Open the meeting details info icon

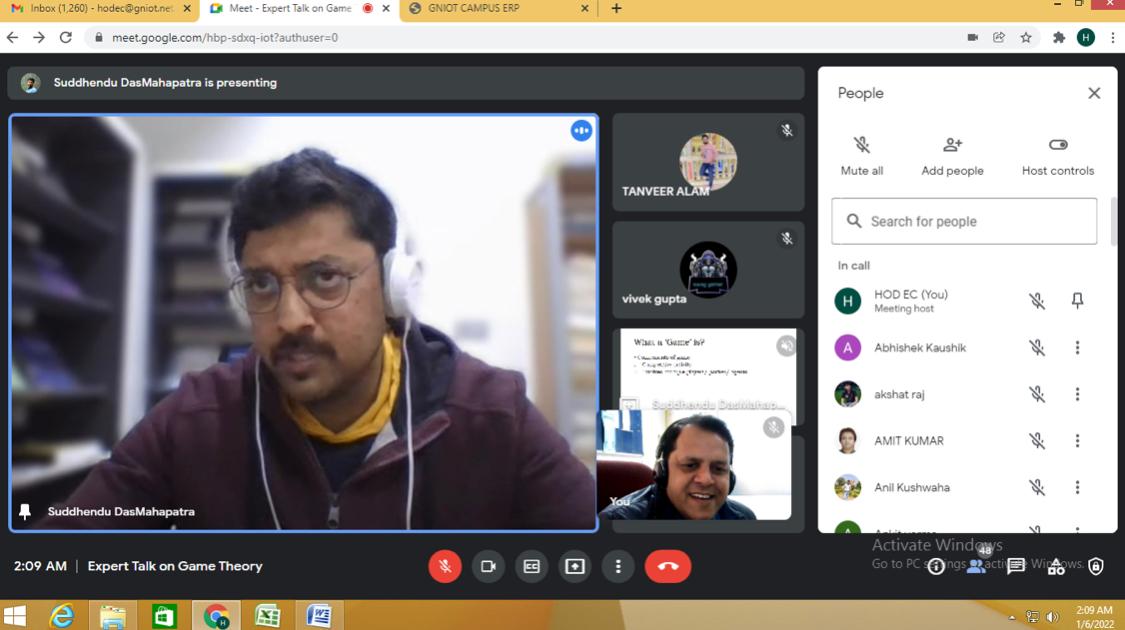click(936, 566)
